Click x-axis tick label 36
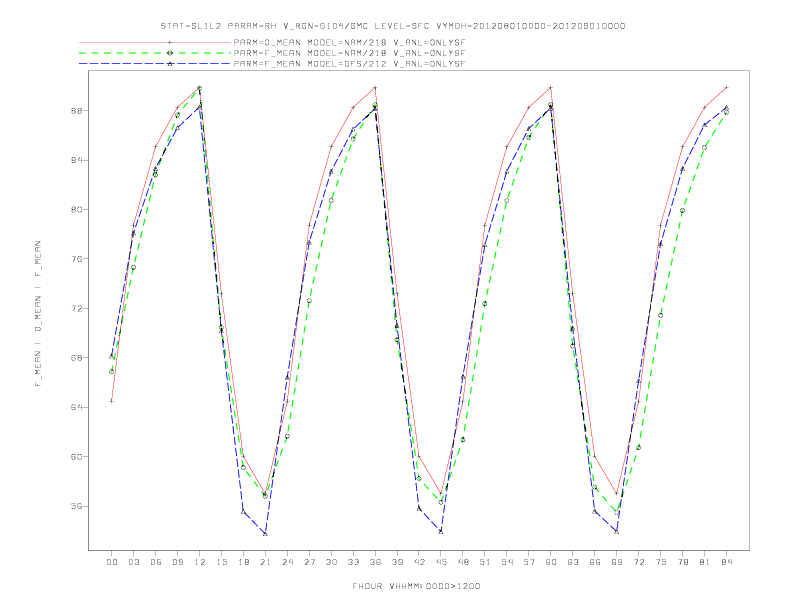This screenshot has width=792, height=612. (x=375, y=562)
